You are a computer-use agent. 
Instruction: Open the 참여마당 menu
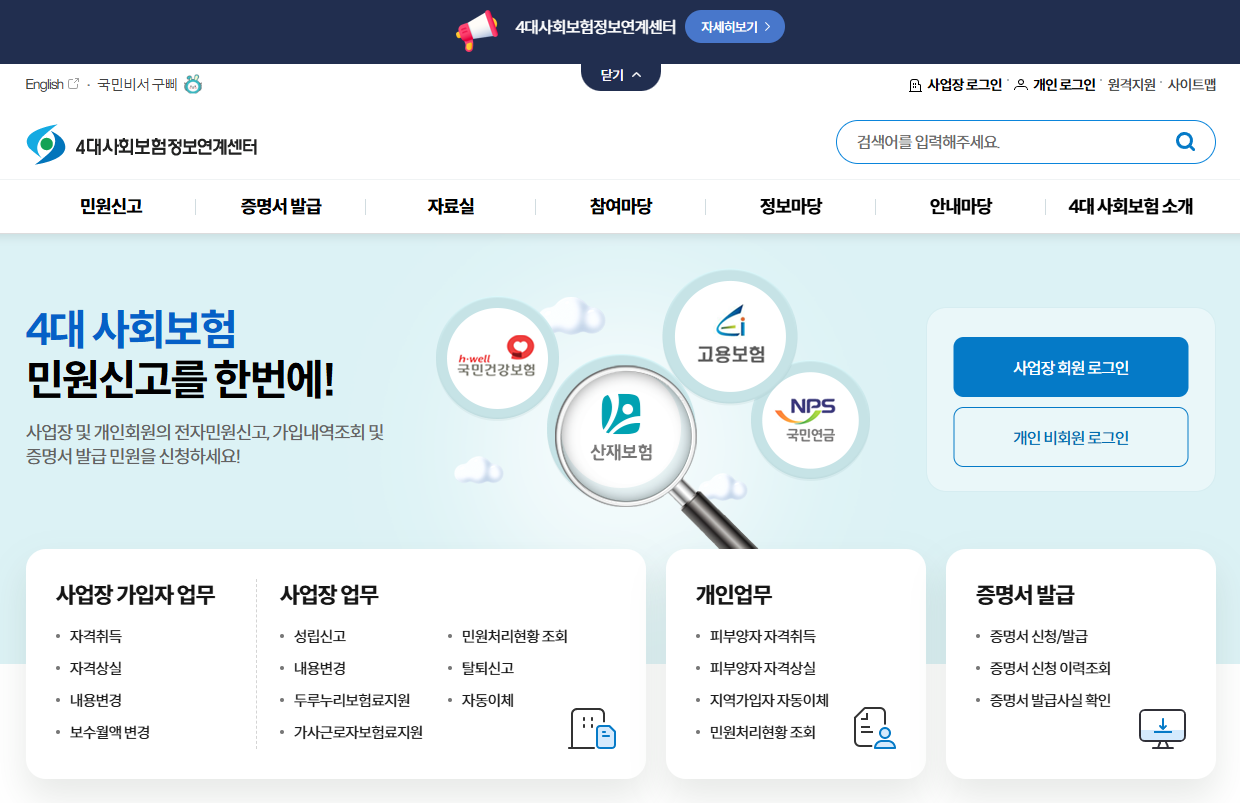[621, 206]
